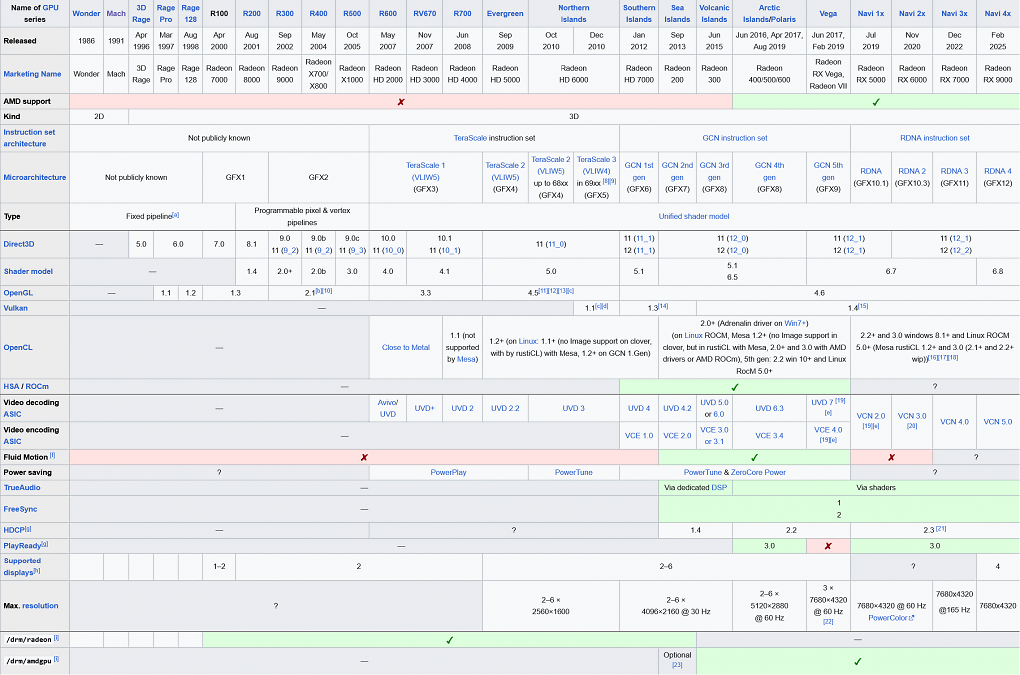Click the 12_2 feature level link
This screenshot has height=675, width=1020.
960,250
